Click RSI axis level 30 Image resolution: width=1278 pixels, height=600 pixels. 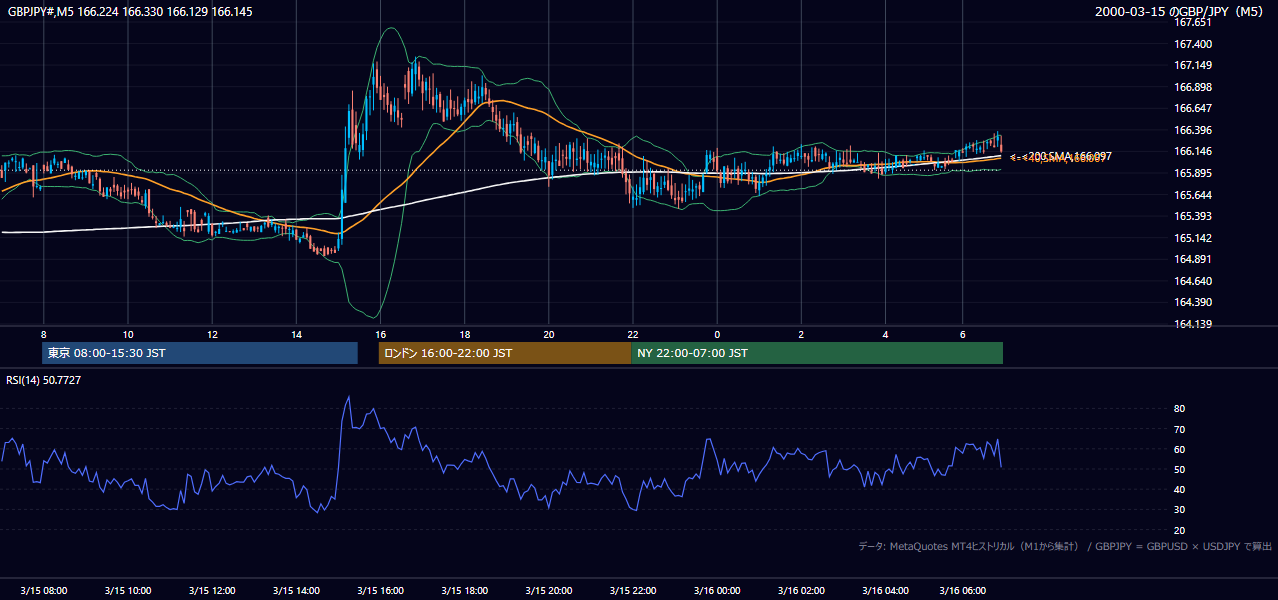[x=1180, y=510]
